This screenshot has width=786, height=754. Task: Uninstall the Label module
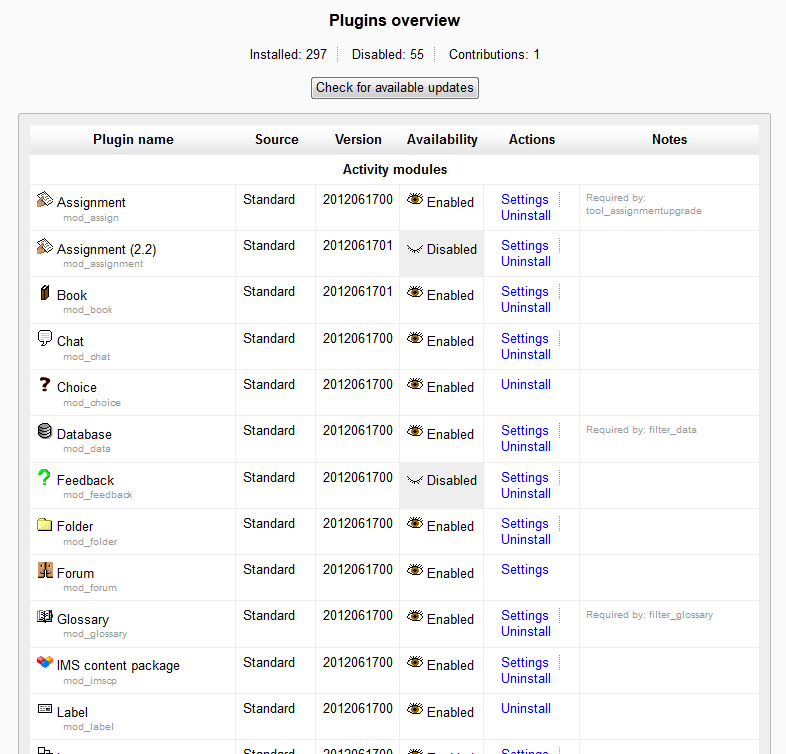(x=526, y=709)
